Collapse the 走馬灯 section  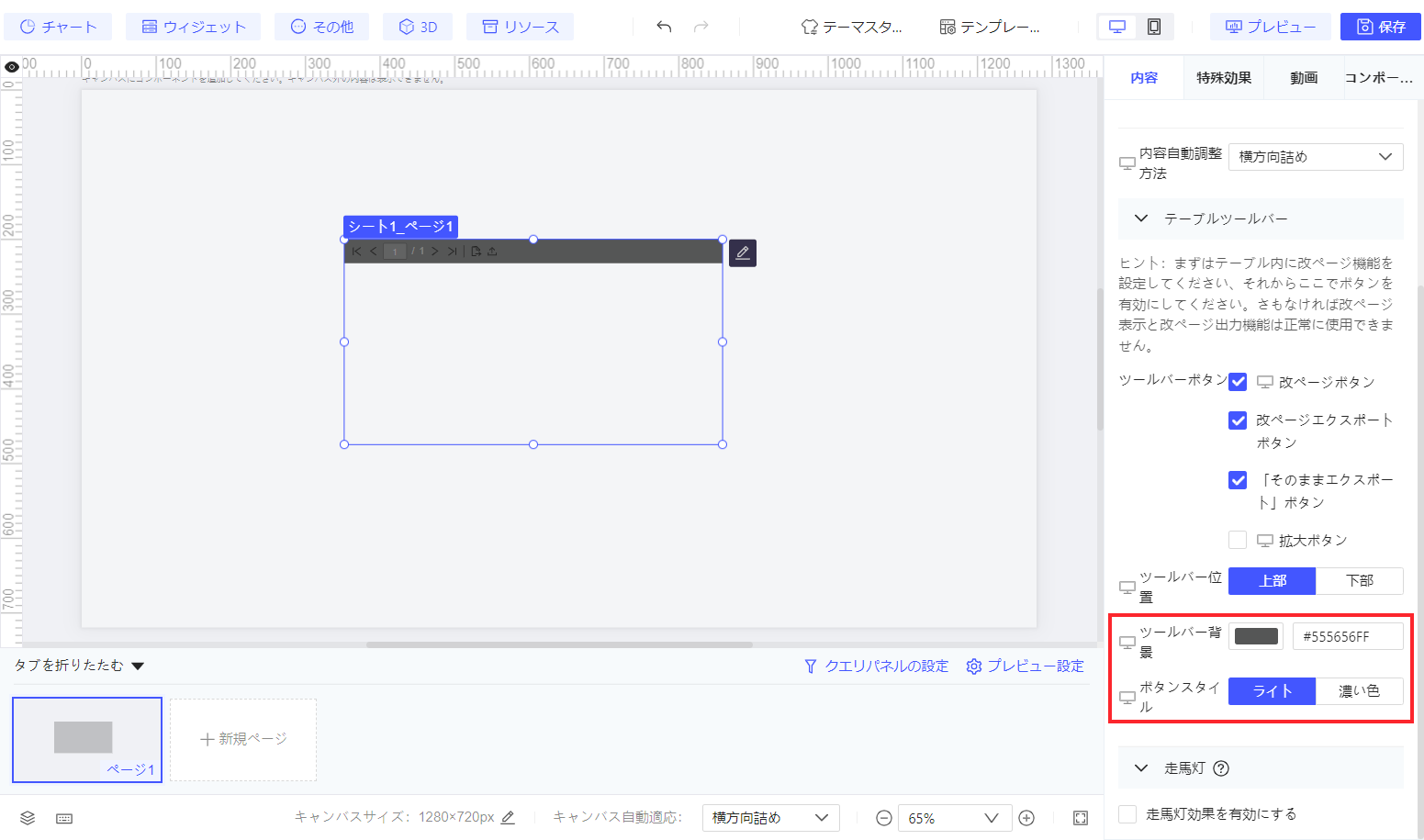click(1141, 768)
